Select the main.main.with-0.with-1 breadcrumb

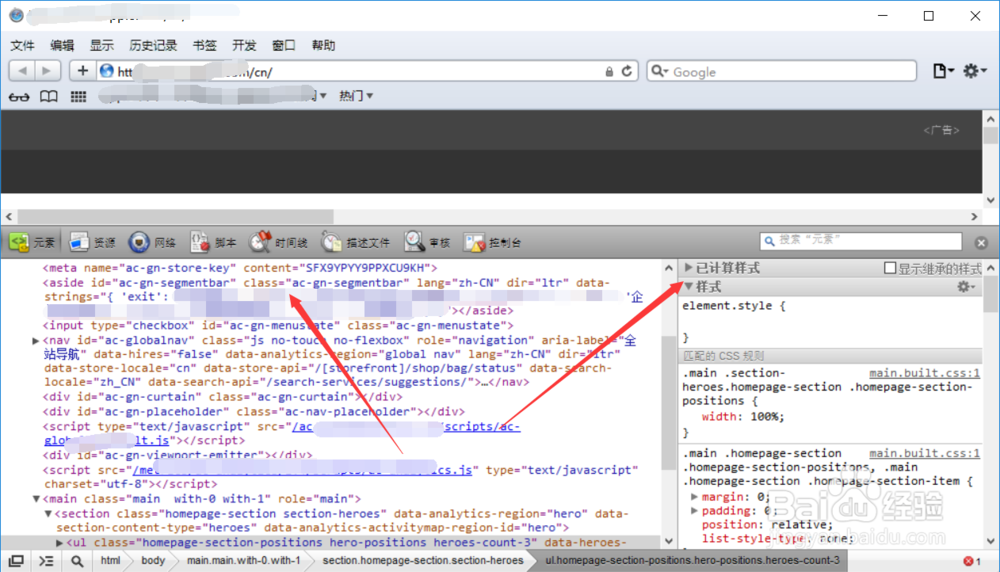coord(244,561)
